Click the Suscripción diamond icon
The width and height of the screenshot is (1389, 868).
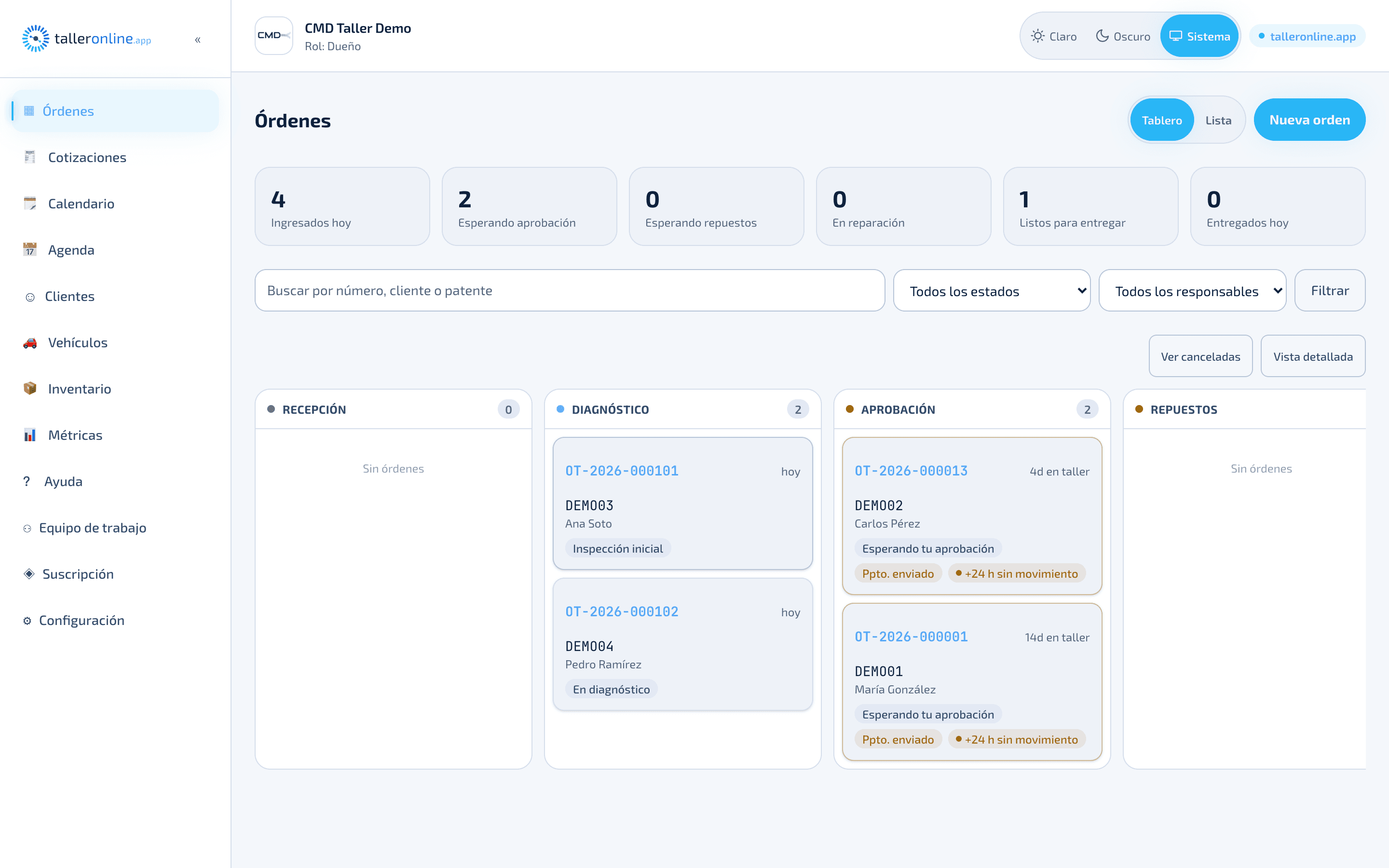(29, 573)
